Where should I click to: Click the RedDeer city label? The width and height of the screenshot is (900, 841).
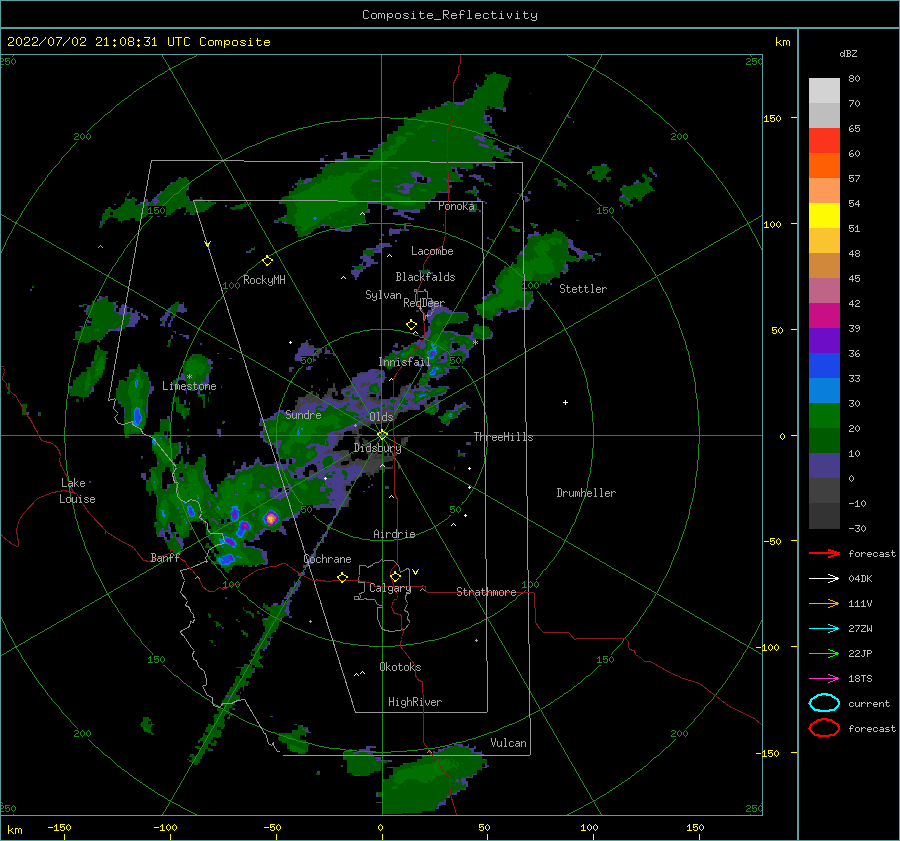(x=424, y=303)
